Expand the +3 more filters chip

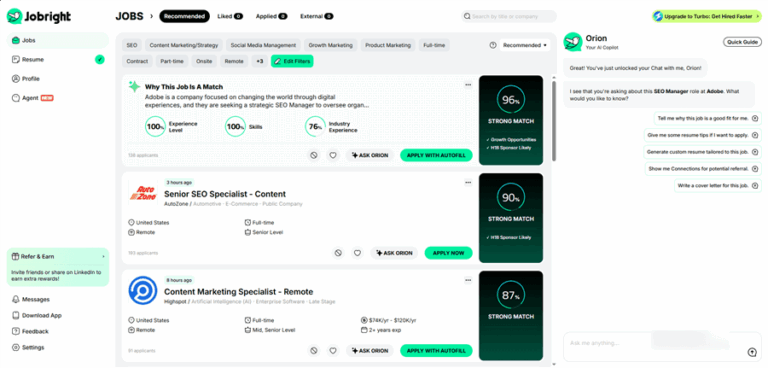click(x=259, y=61)
